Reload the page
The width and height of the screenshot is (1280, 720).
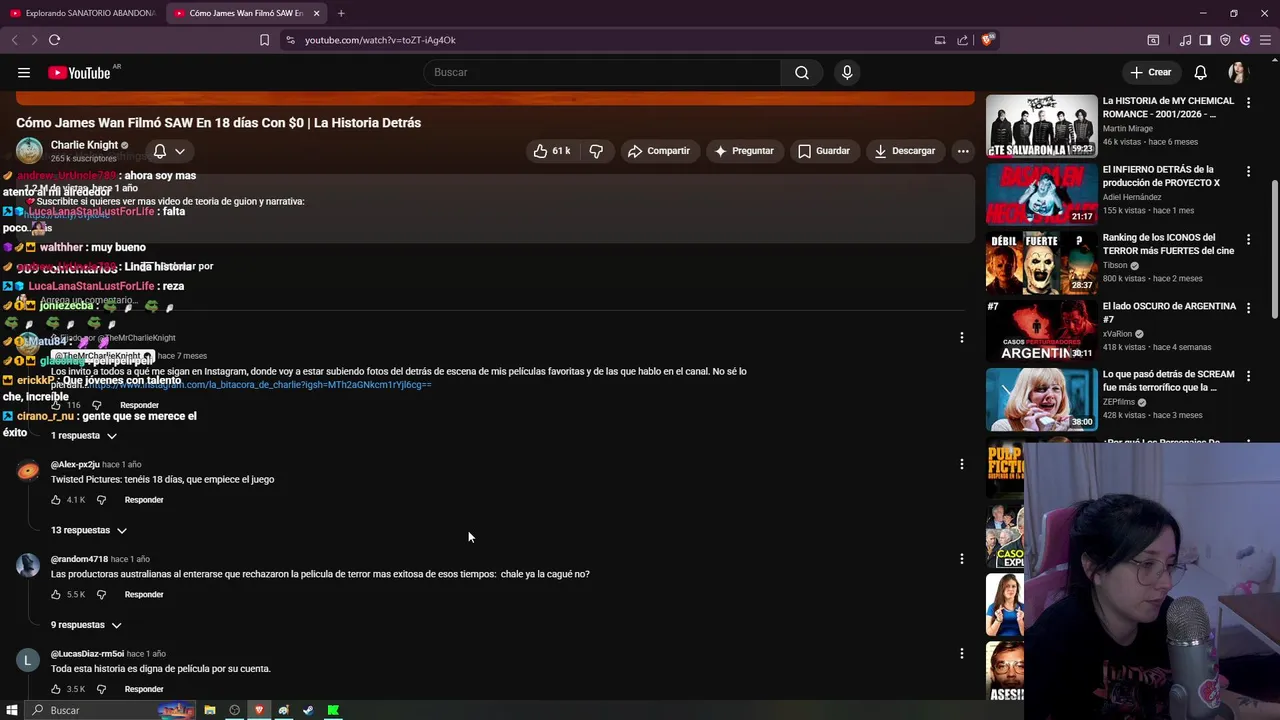54,40
